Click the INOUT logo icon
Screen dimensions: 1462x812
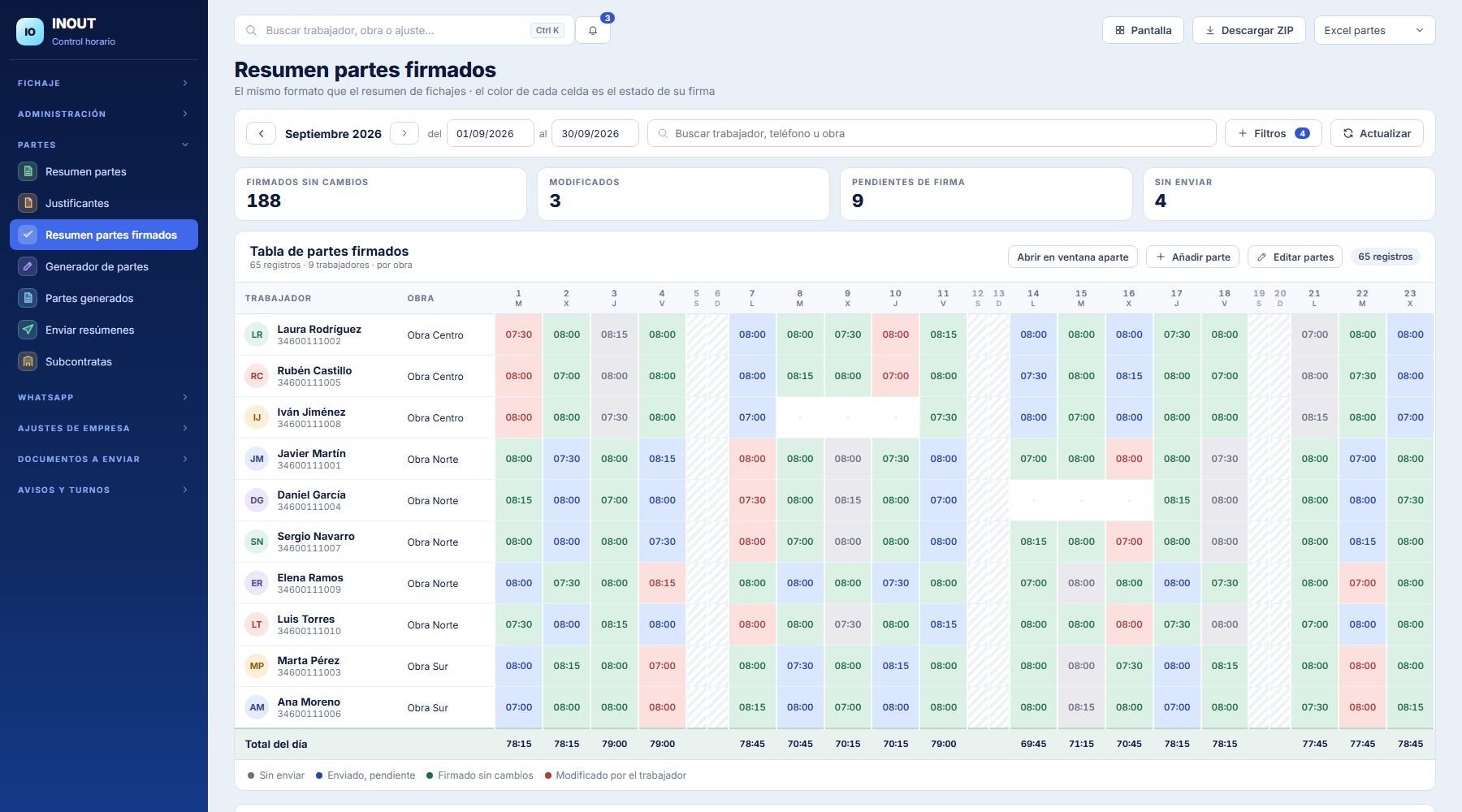(x=30, y=32)
